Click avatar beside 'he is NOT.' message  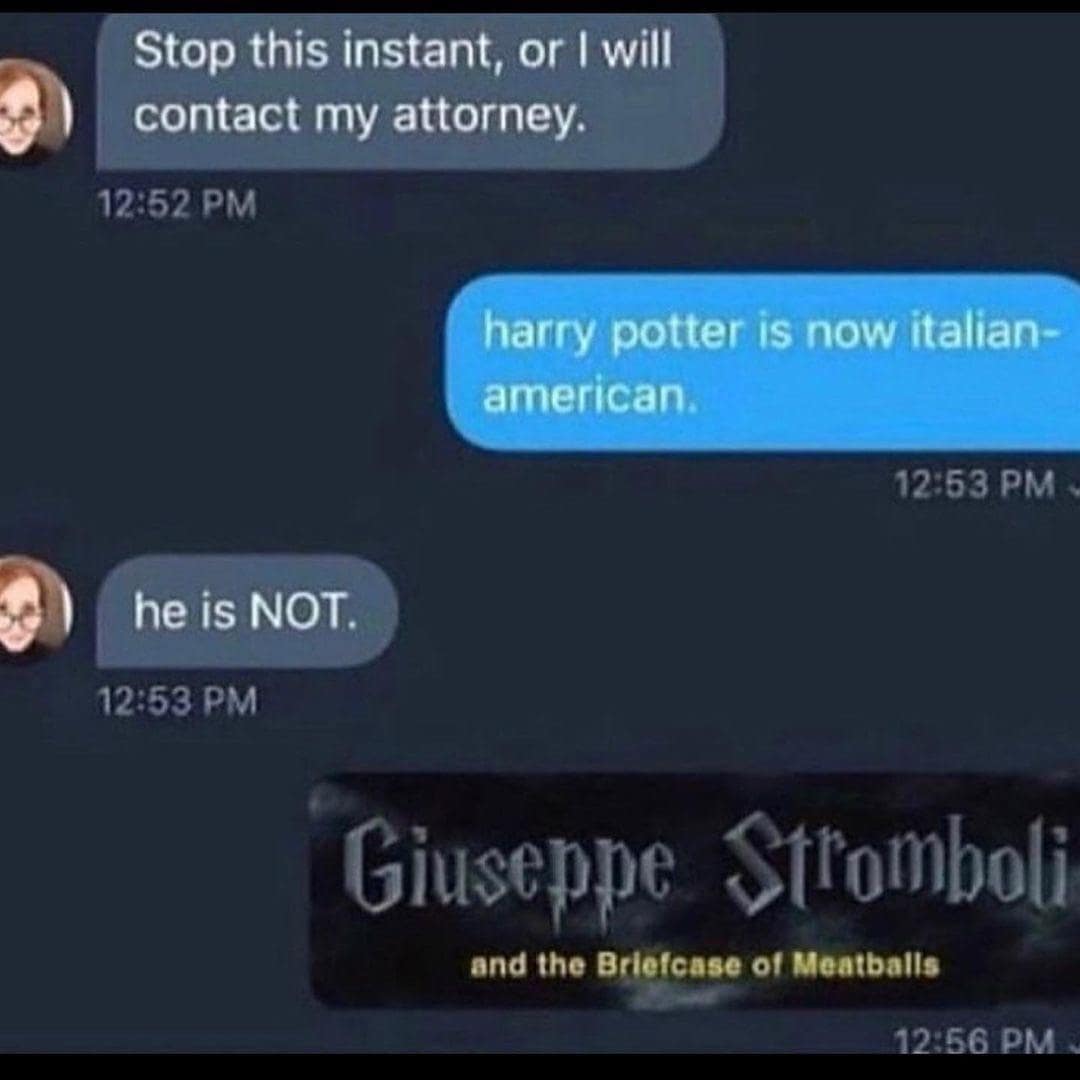tap(33, 609)
